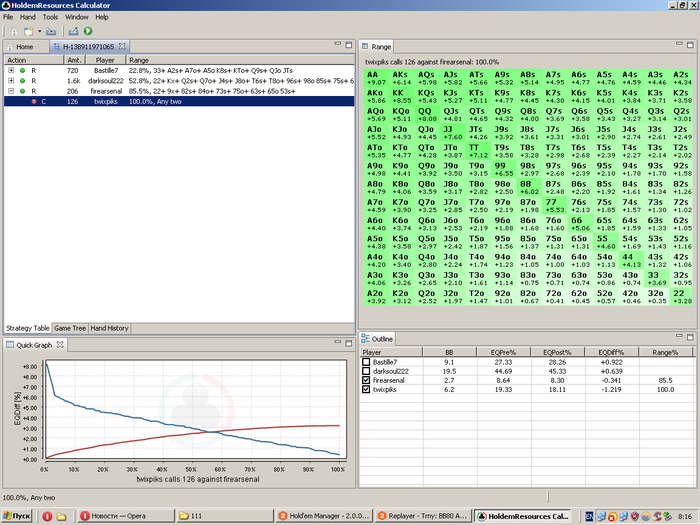This screenshot has width=700, height=525.
Task: Switch to the Hand History tab
Action: tap(110, 328)
